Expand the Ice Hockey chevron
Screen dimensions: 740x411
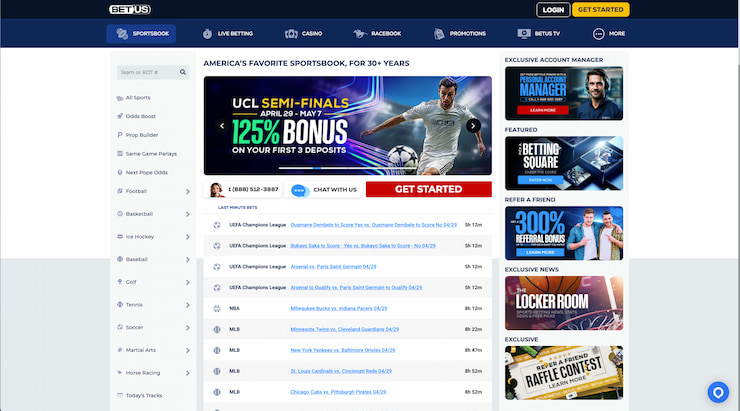pyautogui.click(x=187, y=237)
